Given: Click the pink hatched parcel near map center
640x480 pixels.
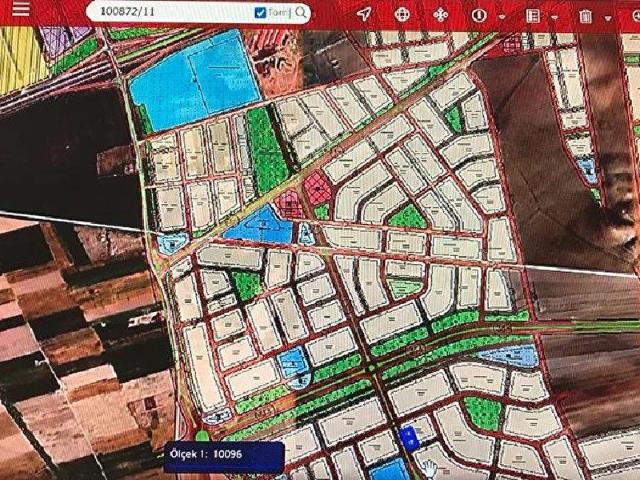Looking at the screenshot, I should tap(317, 187).
